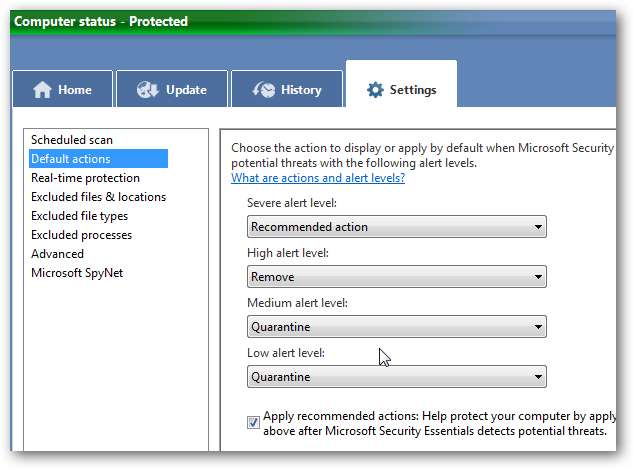Select Real-time protection settings

[x=85, y=178]
